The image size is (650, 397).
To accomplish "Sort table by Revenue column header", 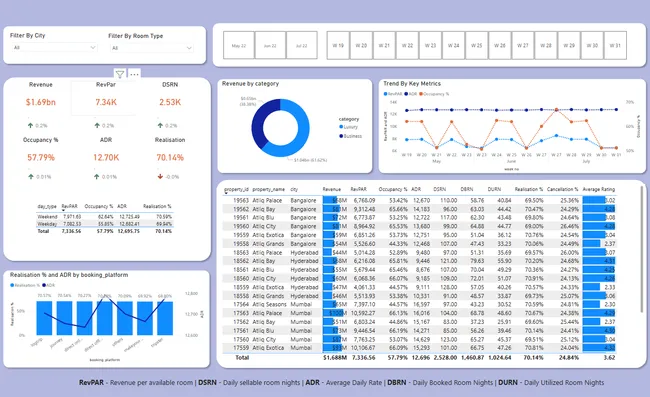I will pyautogui.click(x=332, y=189).
